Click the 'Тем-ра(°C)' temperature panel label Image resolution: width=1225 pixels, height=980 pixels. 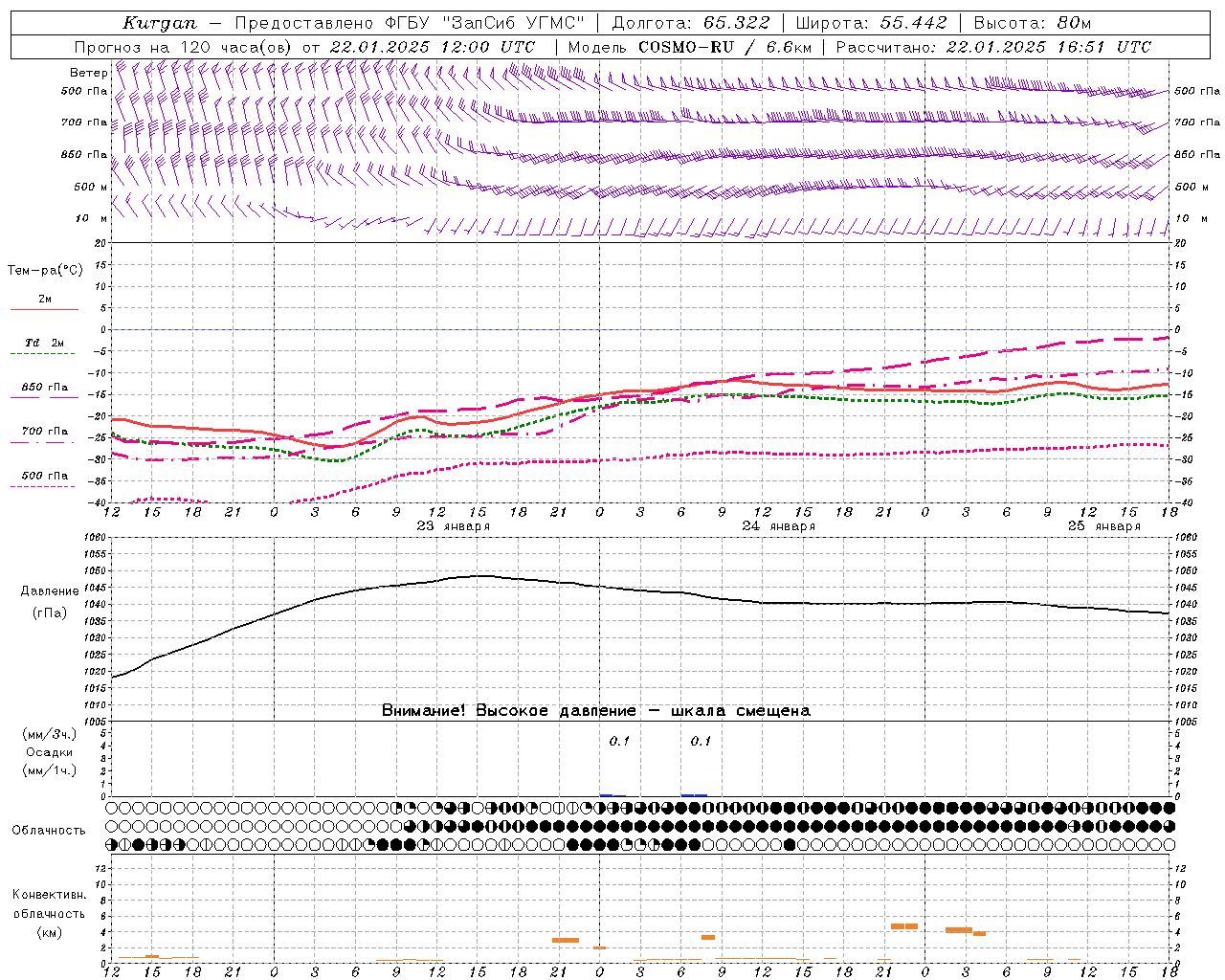pyautogui.click(x=45, y=271)
